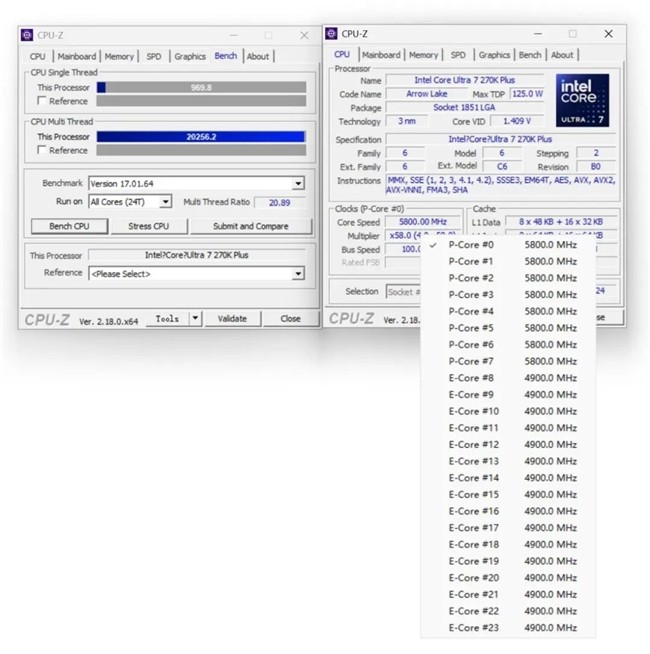Click the Intel Core Ultra 7 logo
The height and width of the screenshot is (654, 650).
click(x=581, y=100)
